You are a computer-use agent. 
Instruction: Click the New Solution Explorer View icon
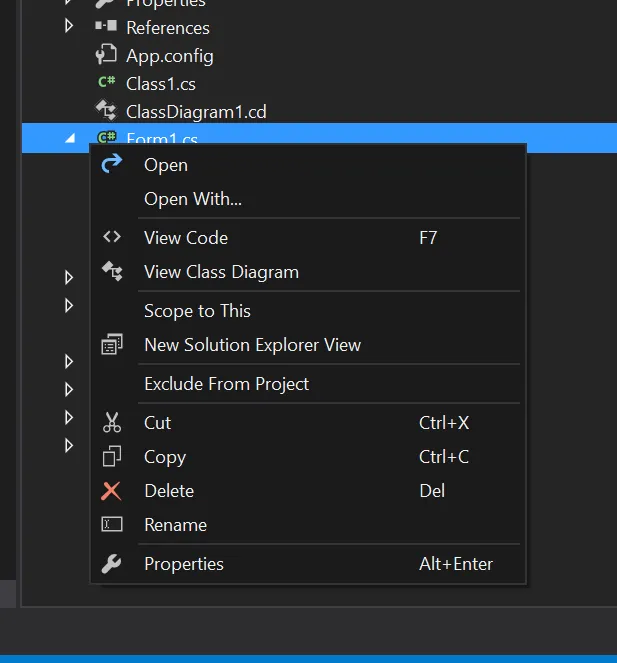(112, 345)
